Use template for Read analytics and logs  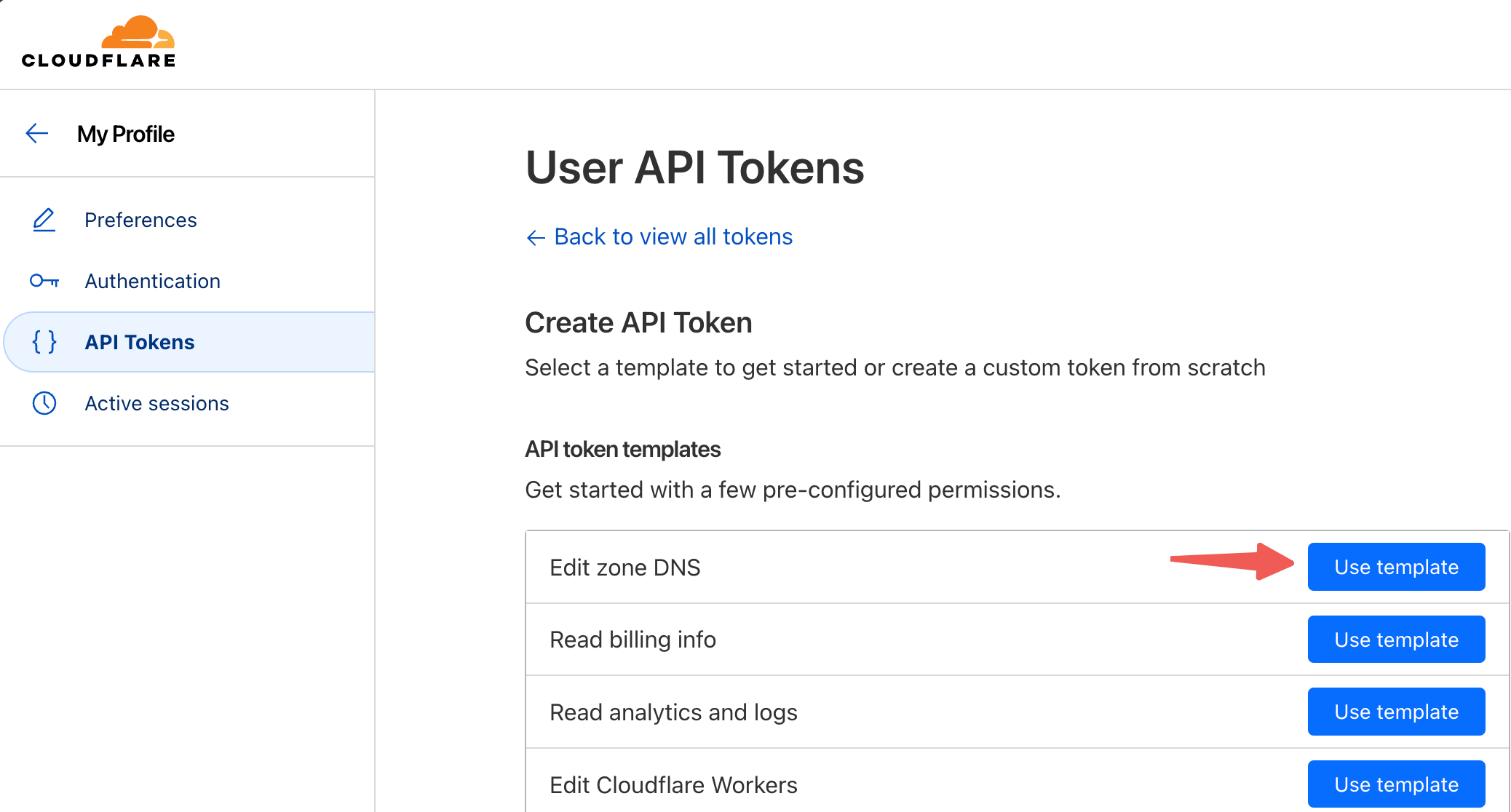tap(1395, 712)
